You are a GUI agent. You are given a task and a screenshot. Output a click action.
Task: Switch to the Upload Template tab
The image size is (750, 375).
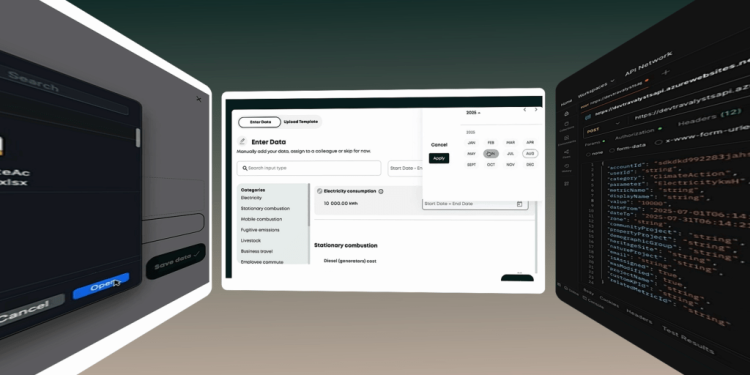pyautogui.click(x=301, y=122)
